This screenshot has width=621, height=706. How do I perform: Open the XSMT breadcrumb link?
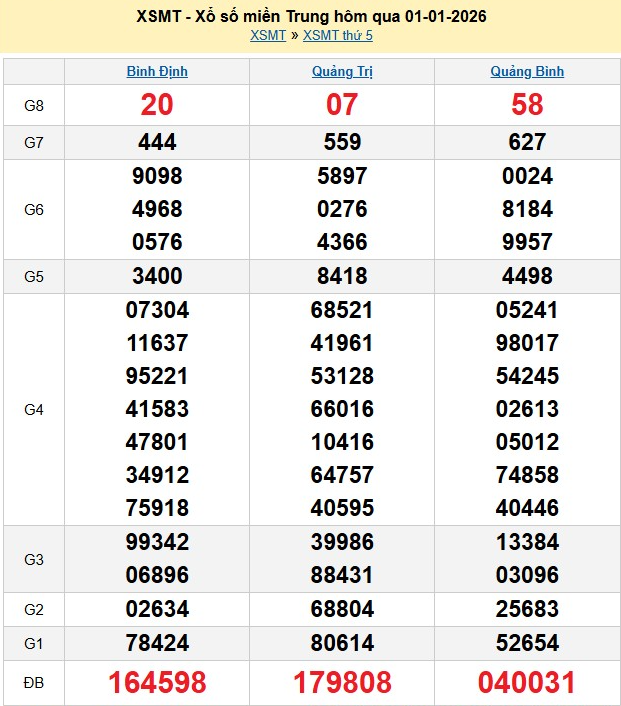(x=267, y=35)
